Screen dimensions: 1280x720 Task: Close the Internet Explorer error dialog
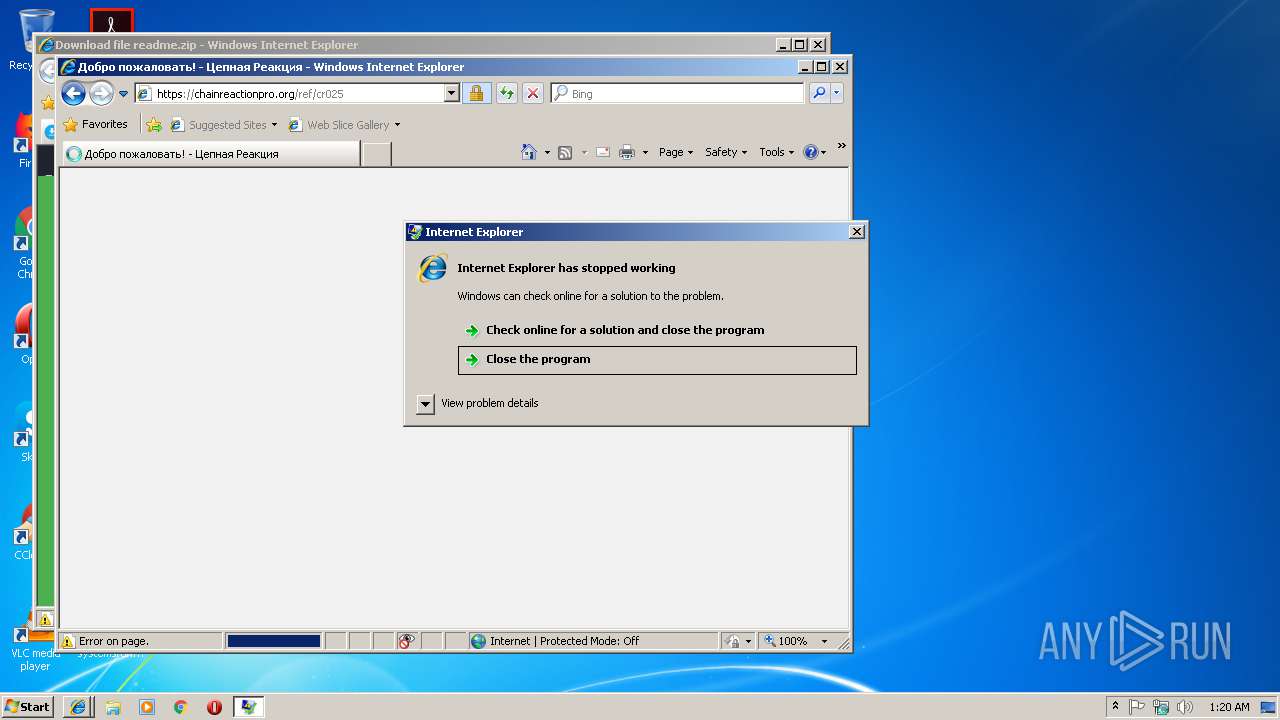pos(856,232)
